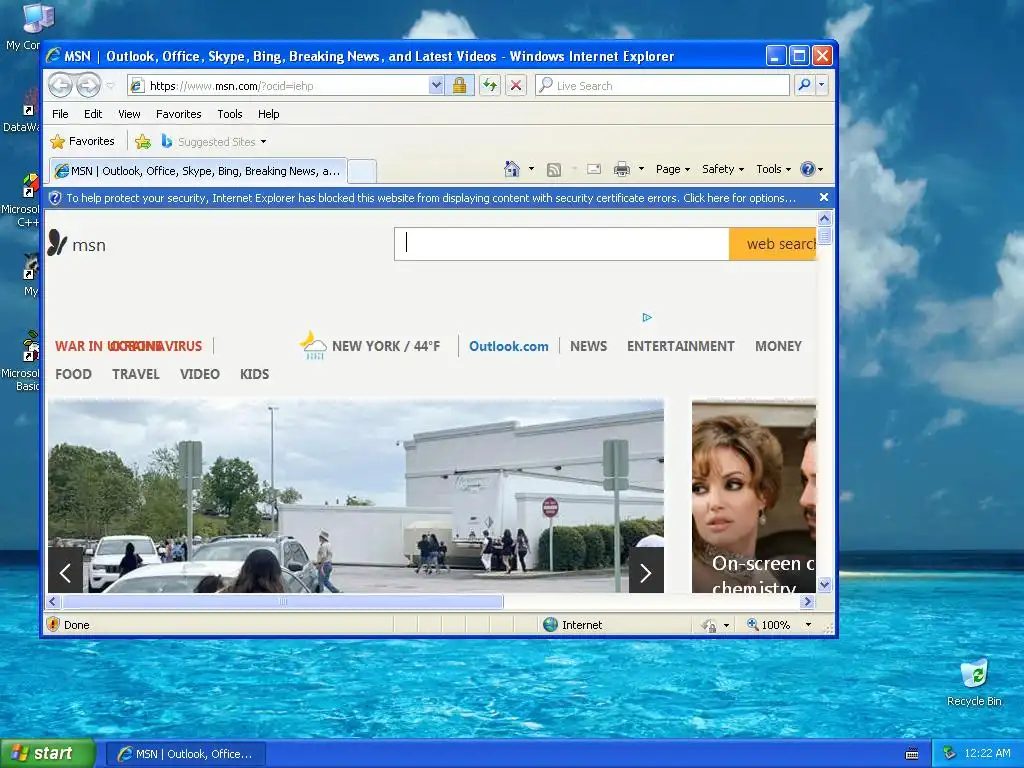Open the Favorites star button panel

point(82,141)
